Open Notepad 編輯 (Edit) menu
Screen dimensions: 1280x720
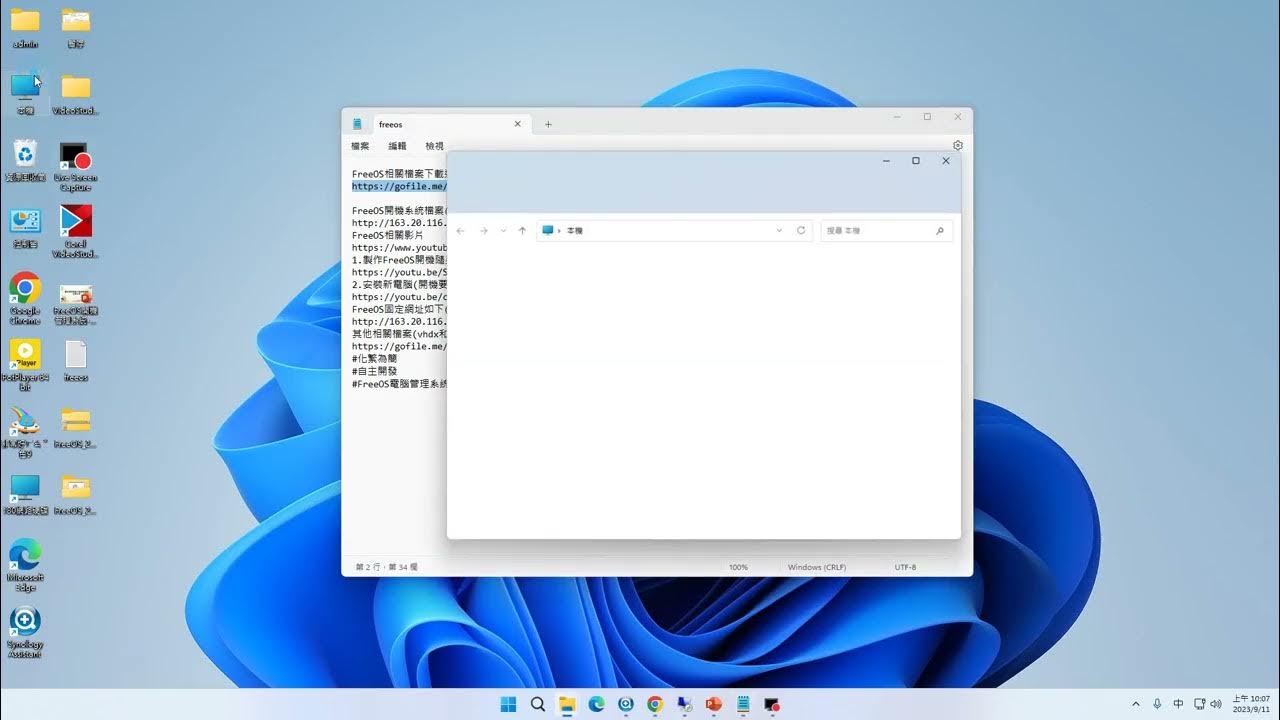pyautogui.click(x=397, y=146)
